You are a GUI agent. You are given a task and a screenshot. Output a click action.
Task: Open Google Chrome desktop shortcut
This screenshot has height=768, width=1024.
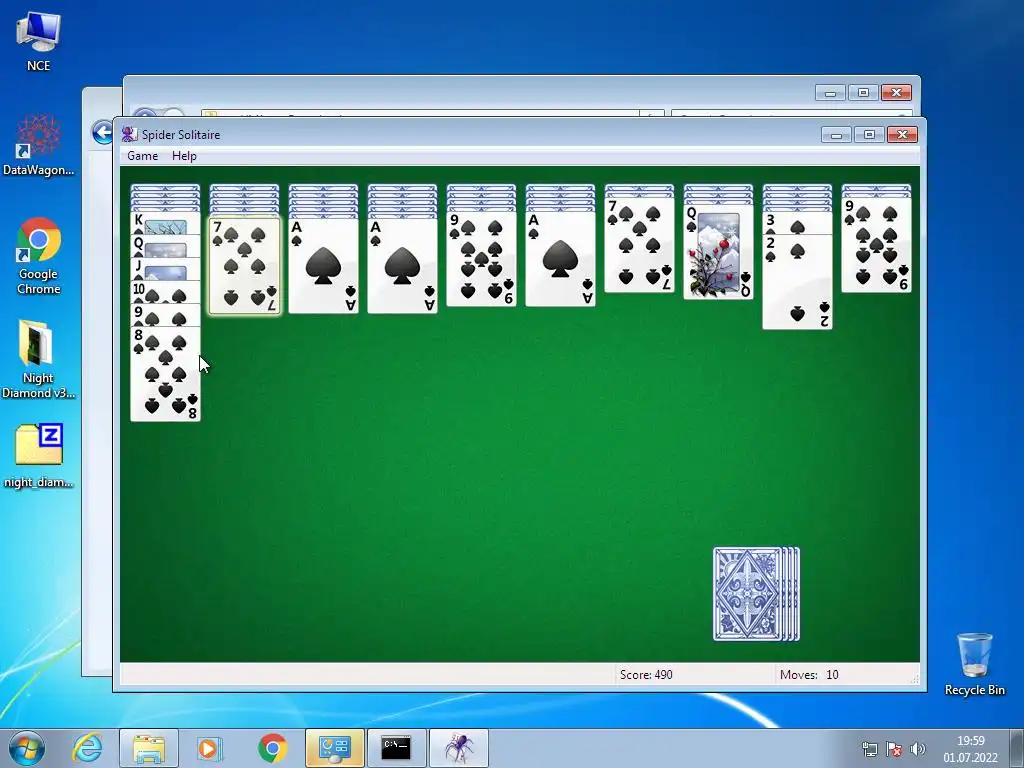tap(39, 256)
